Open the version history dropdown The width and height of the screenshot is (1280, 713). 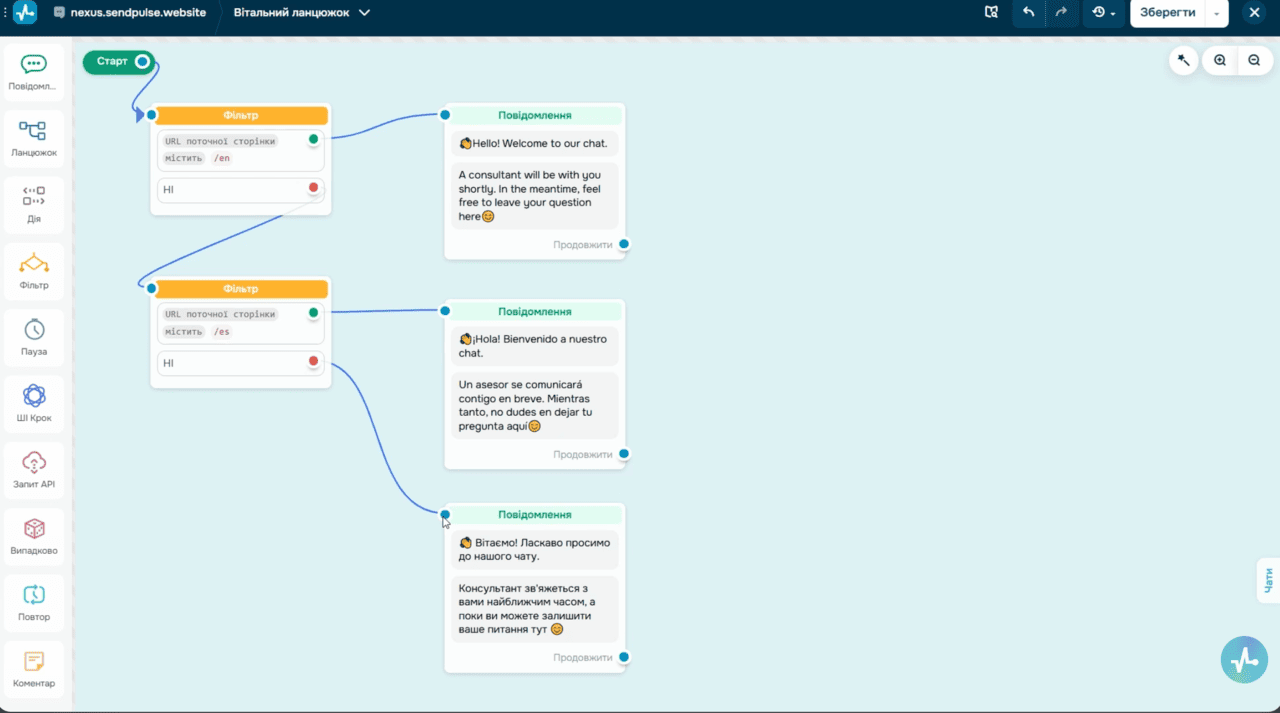tap(1103, 13)
